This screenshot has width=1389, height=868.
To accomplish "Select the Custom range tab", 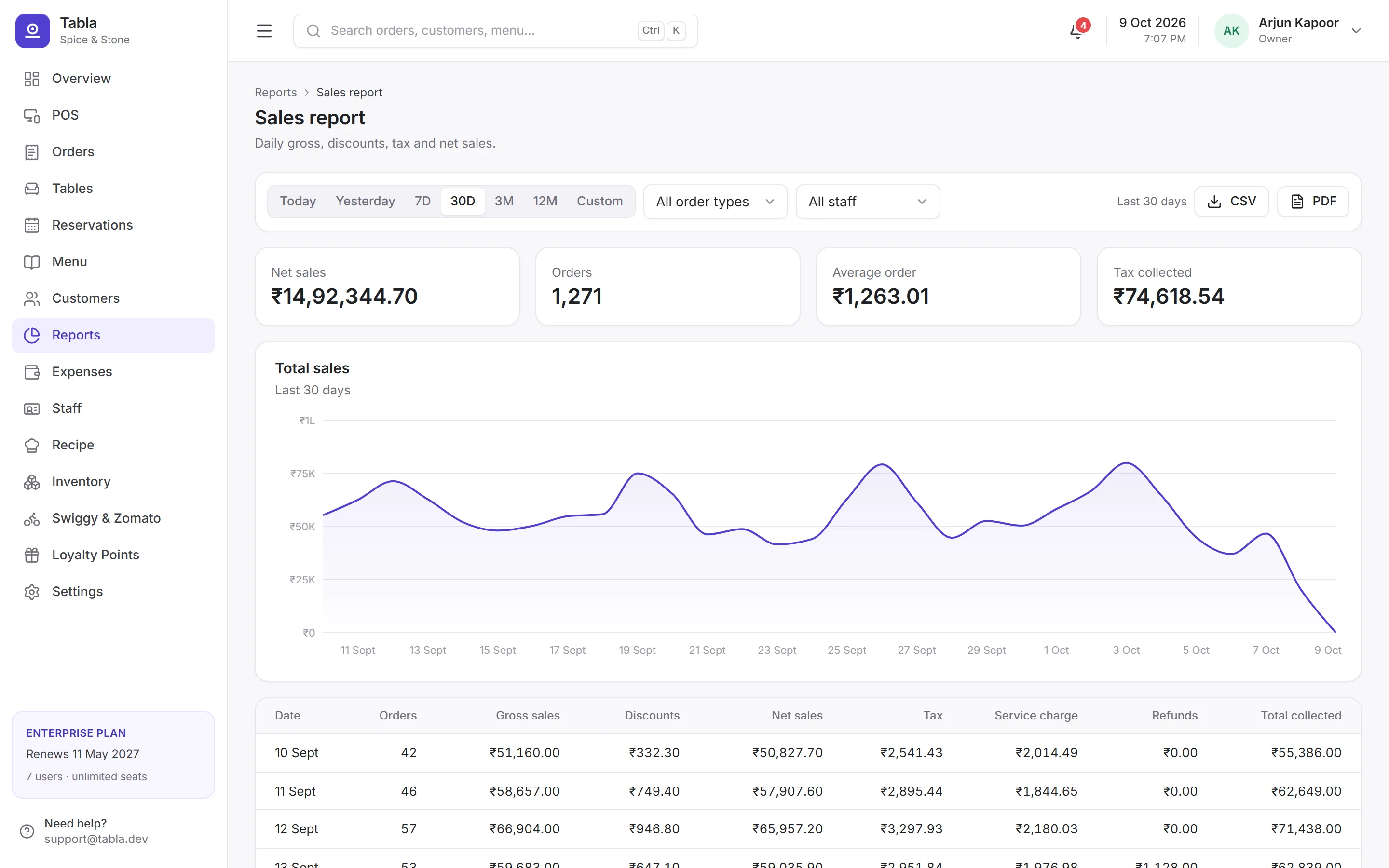I will tap(600, 202).
